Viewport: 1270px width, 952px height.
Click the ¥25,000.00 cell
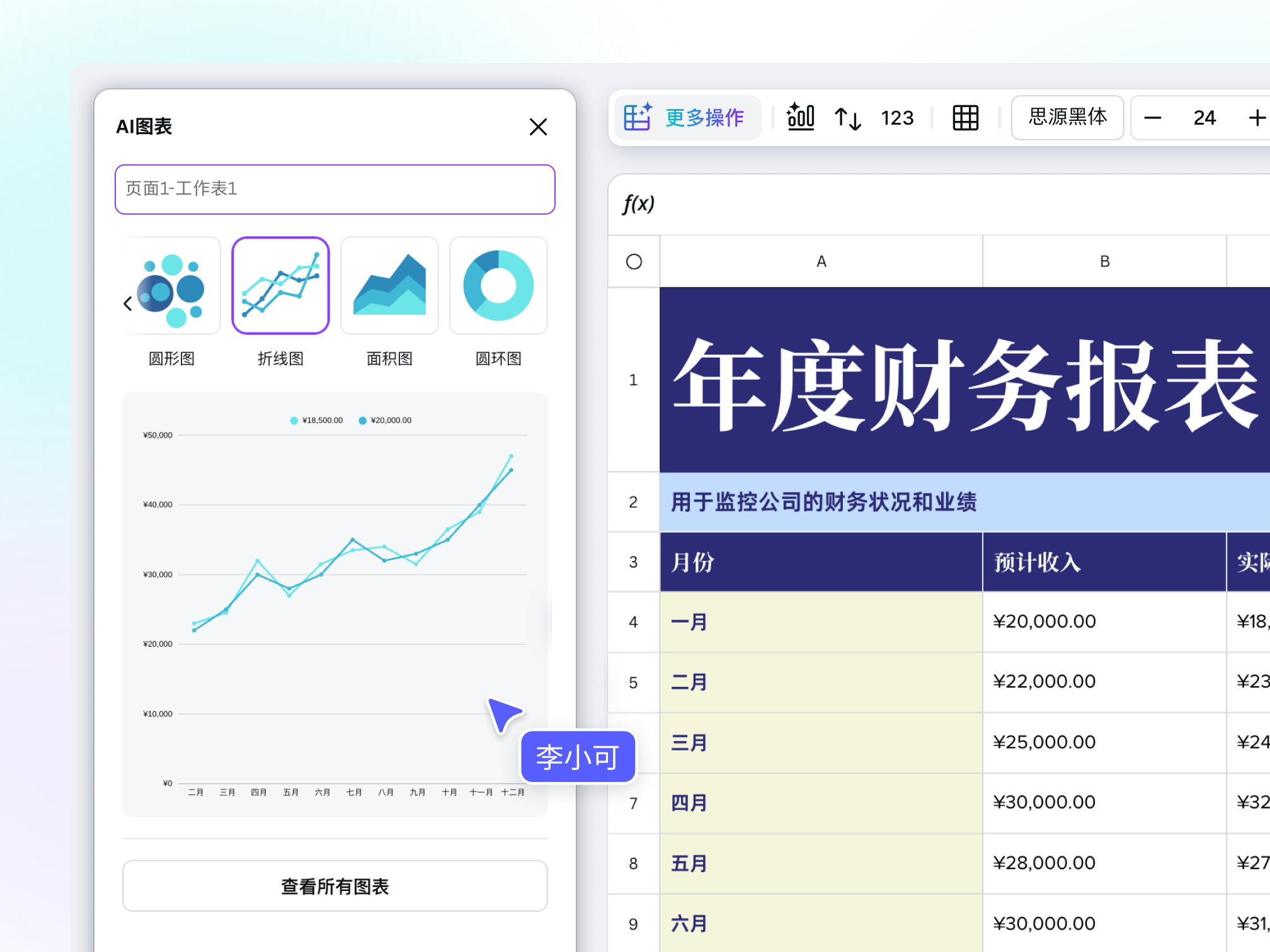1104,742
